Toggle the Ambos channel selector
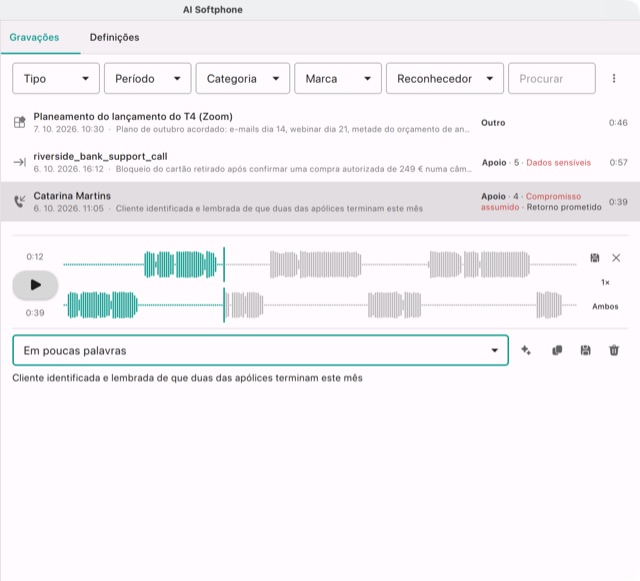640x581 pixels. pos(605,306)
